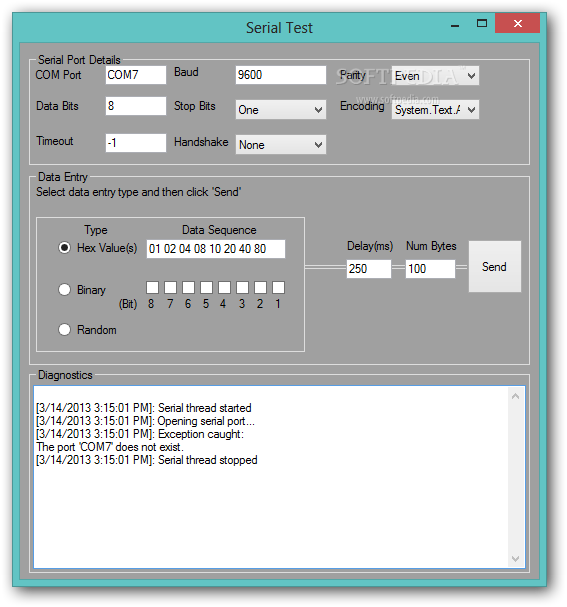Click 'Serial thread stopped' log line
The height and width of the screenshot is (607, 567).
point(147,460)
